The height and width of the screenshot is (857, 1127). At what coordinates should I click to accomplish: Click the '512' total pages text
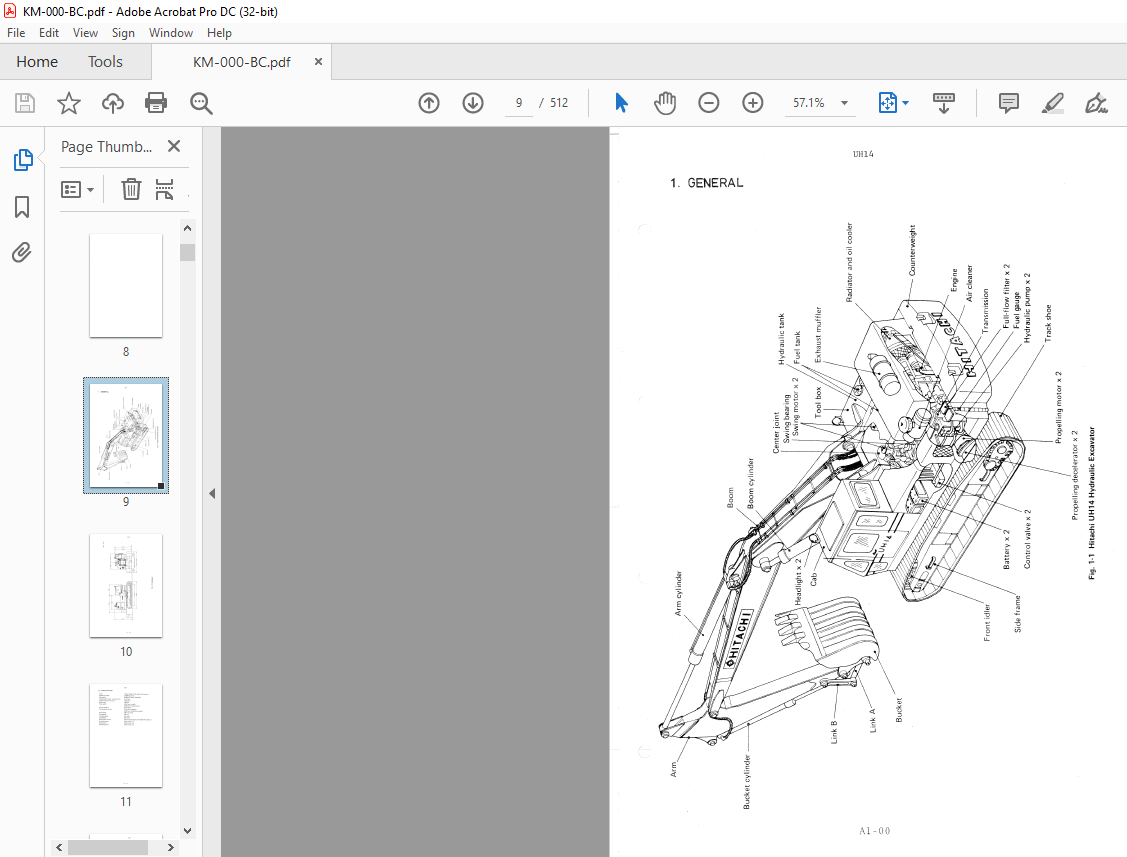[559, 103]
